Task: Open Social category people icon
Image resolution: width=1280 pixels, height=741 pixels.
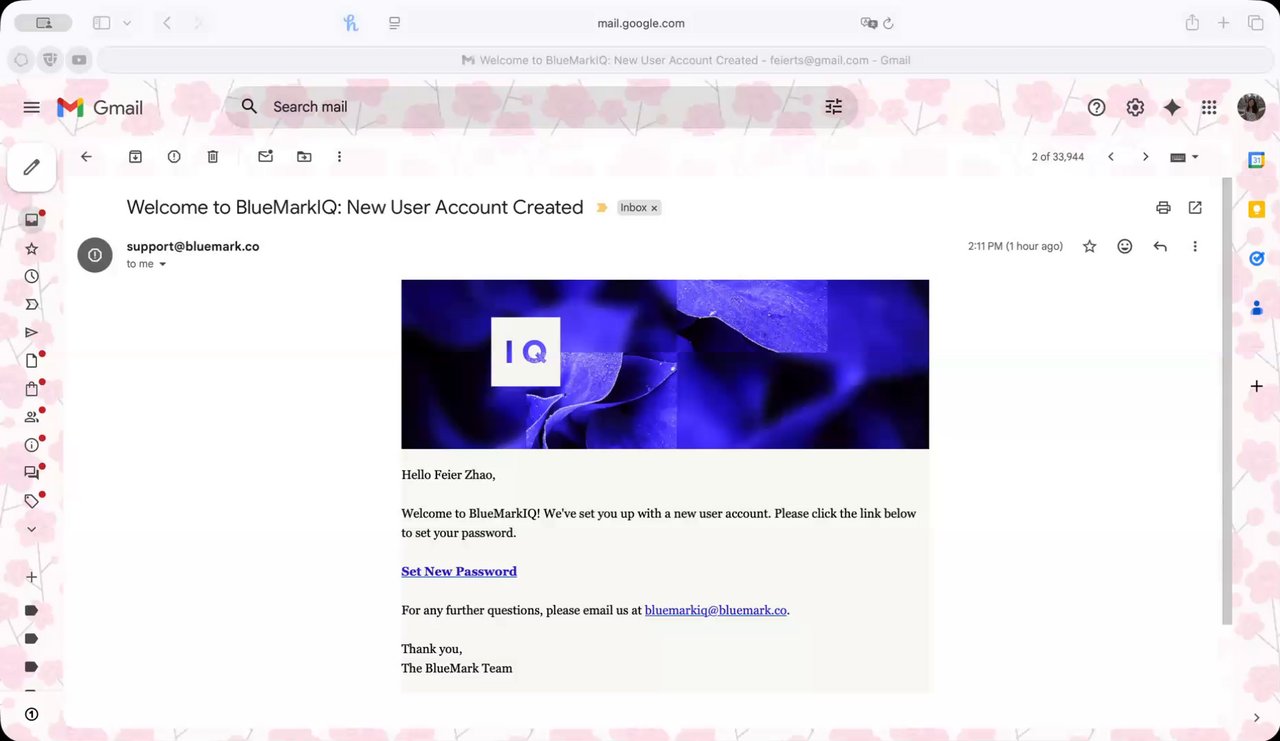Action: point(32,417)
